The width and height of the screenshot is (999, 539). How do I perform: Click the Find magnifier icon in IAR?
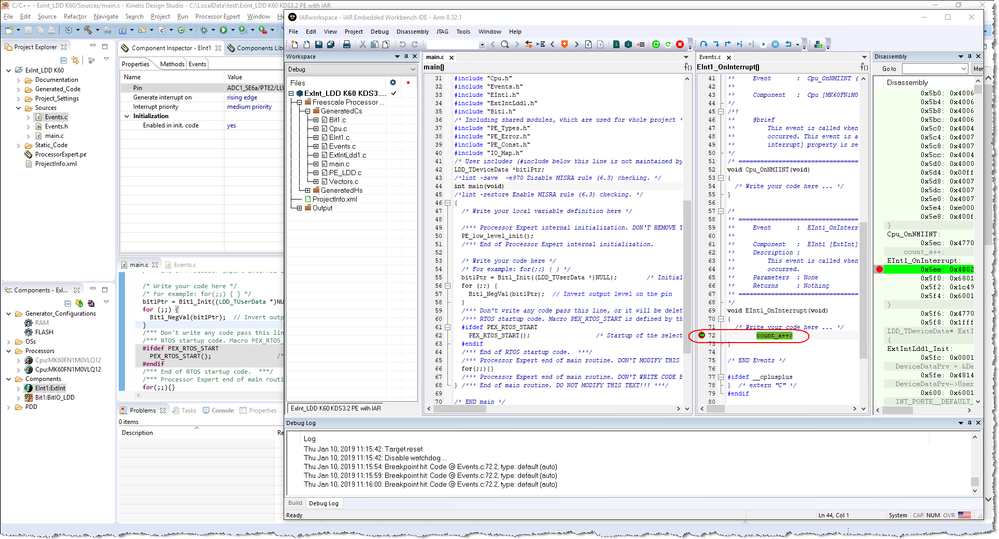[x=505, y=45]
